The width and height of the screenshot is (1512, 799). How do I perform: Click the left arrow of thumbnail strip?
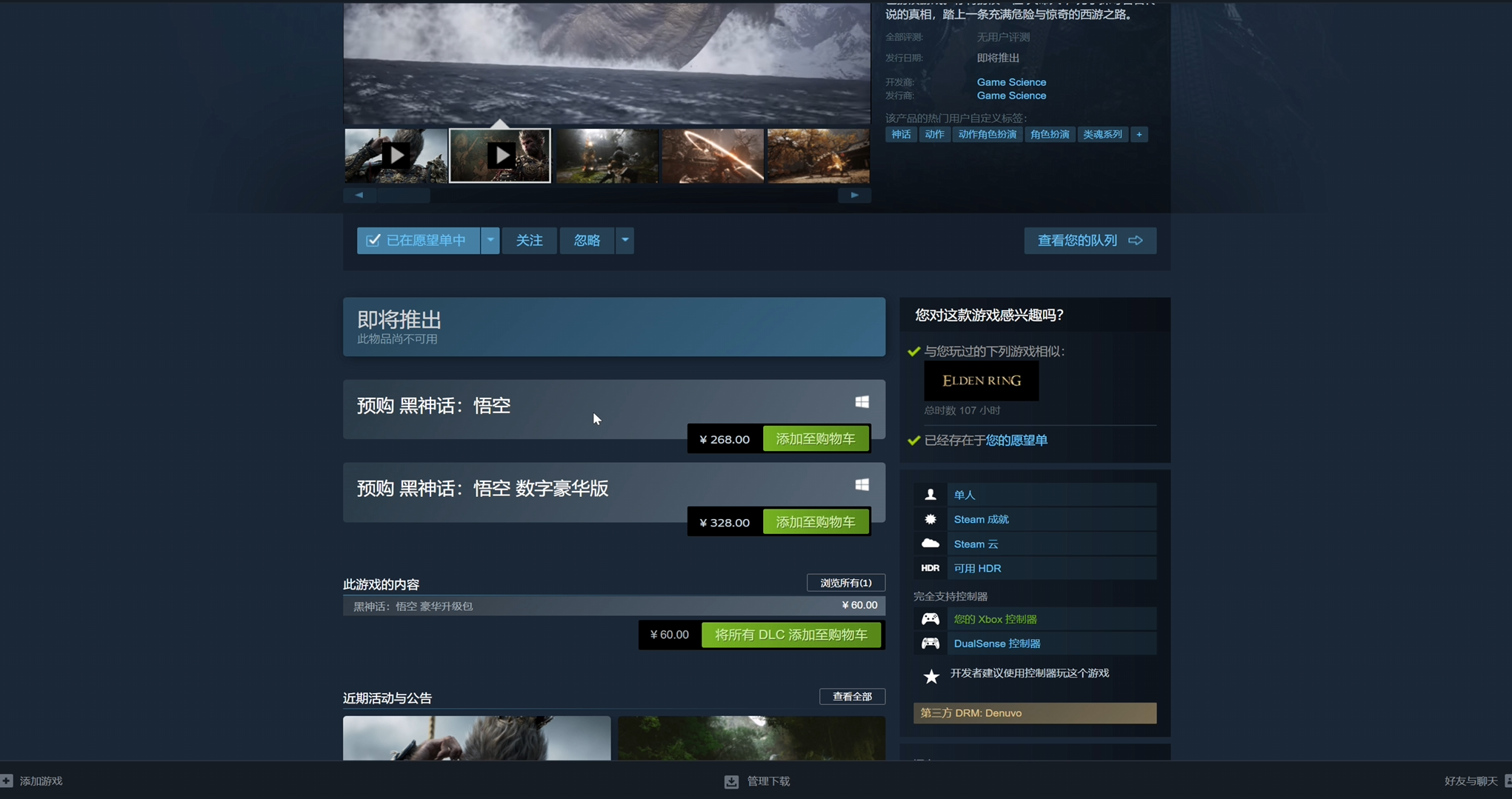[x=359, y=195]
